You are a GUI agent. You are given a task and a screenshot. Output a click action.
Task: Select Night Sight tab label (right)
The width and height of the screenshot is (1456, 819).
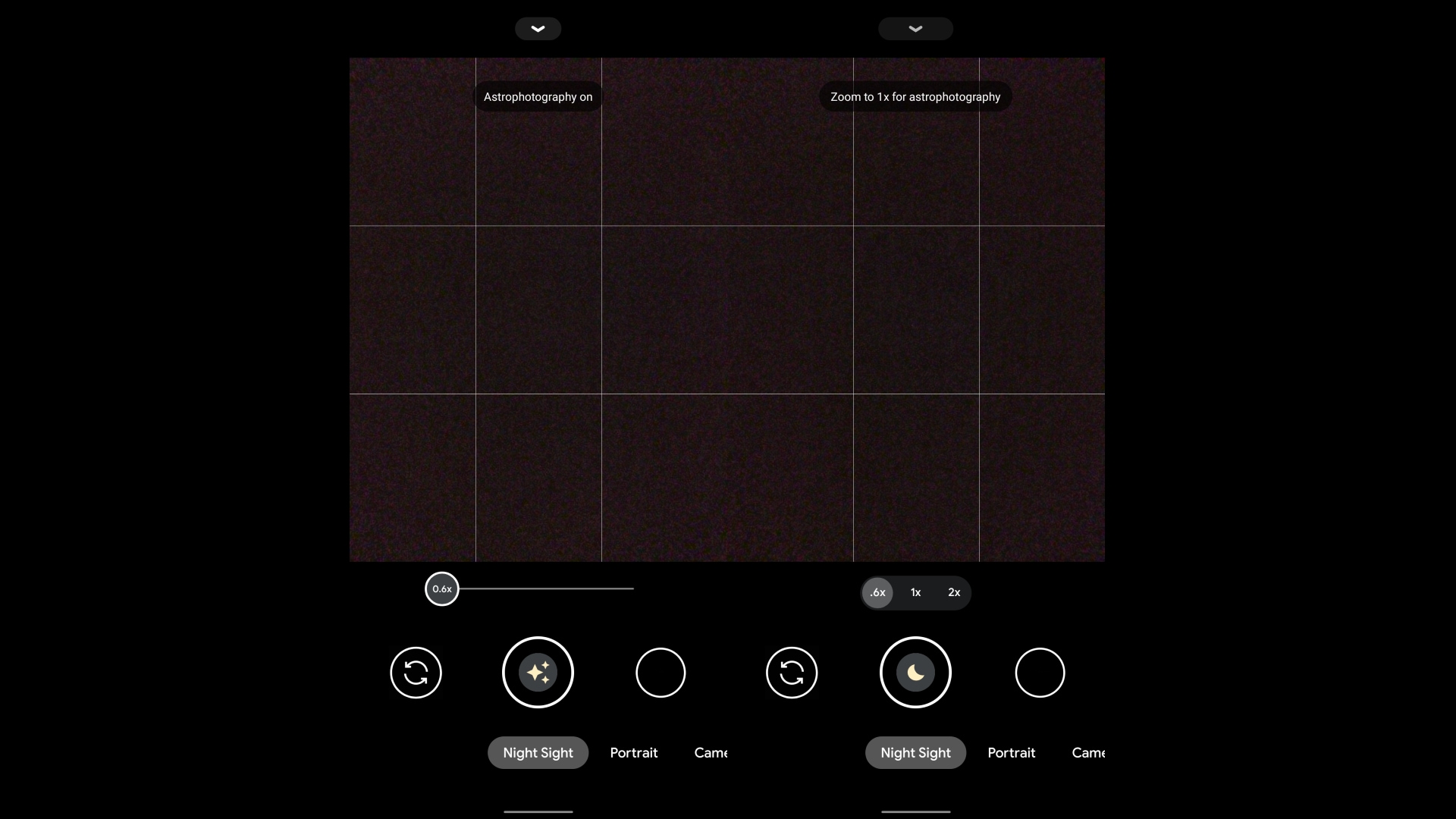[x=915, y=752]
